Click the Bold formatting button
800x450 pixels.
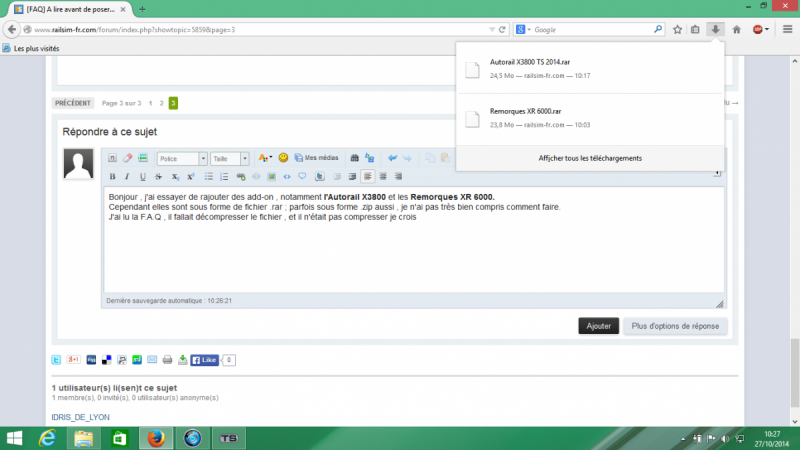113,176
